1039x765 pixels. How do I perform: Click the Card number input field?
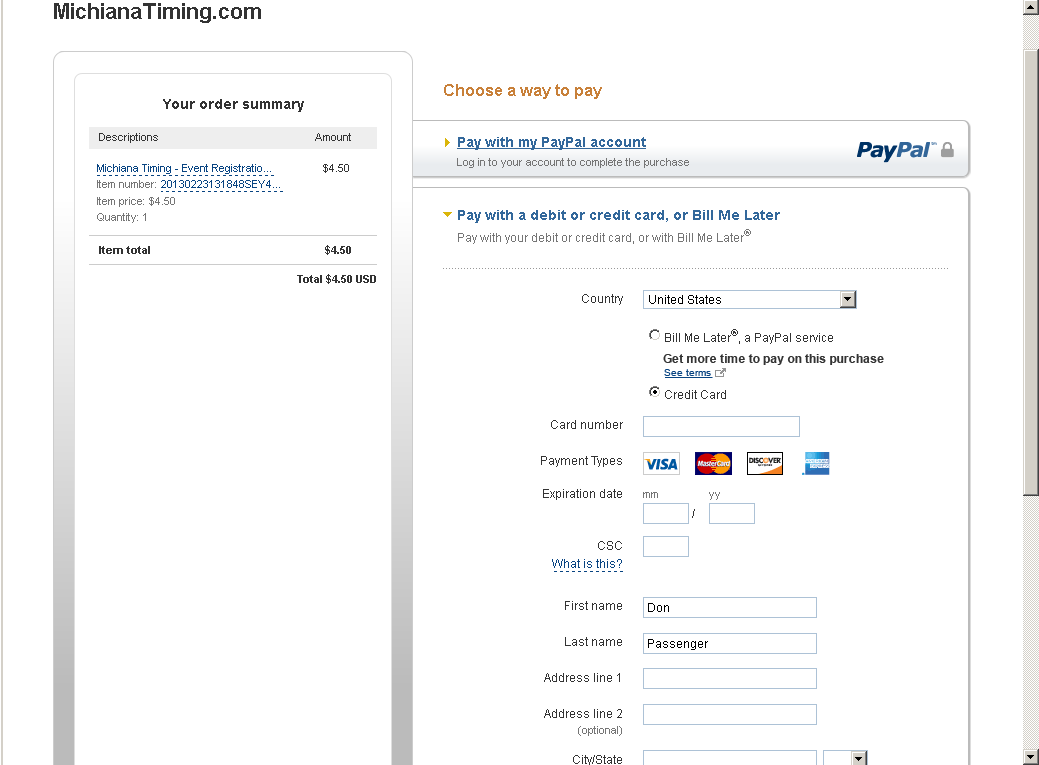pyautogui.click(x=720, y=426)
